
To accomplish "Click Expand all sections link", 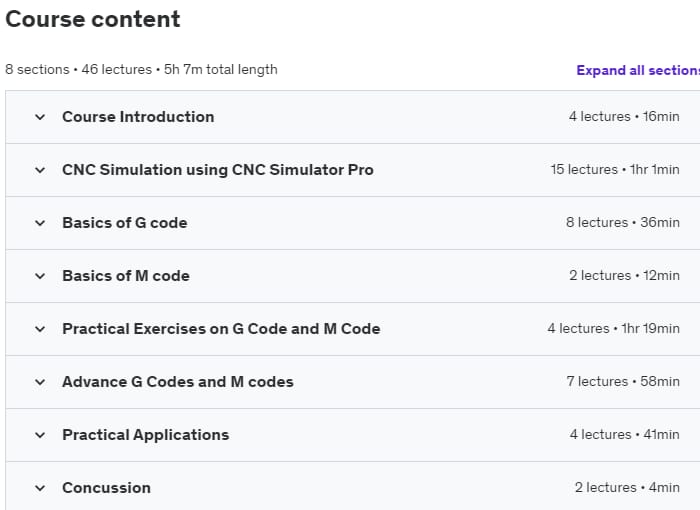I will 638,70.
